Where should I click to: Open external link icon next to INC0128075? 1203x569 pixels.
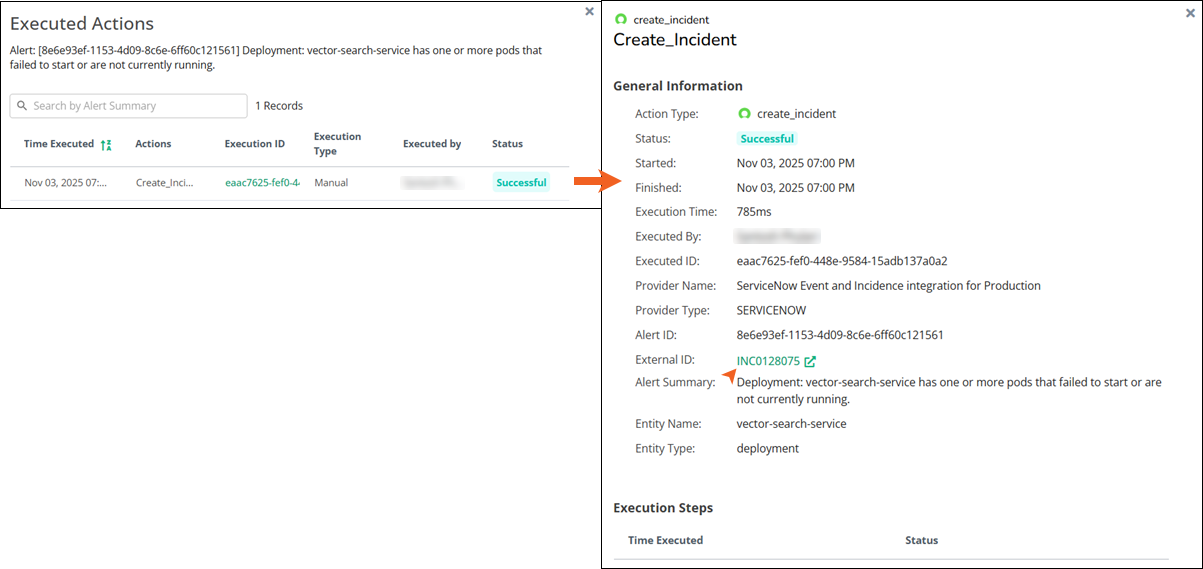coord(810,362)
